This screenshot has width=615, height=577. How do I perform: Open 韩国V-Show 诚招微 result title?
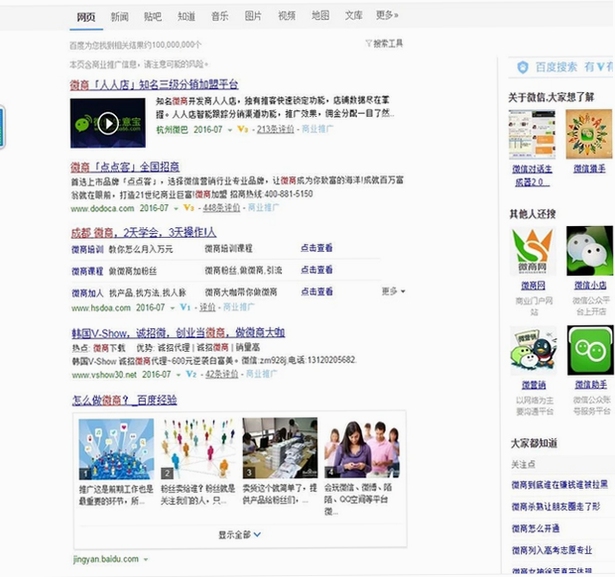click(178, 333)
